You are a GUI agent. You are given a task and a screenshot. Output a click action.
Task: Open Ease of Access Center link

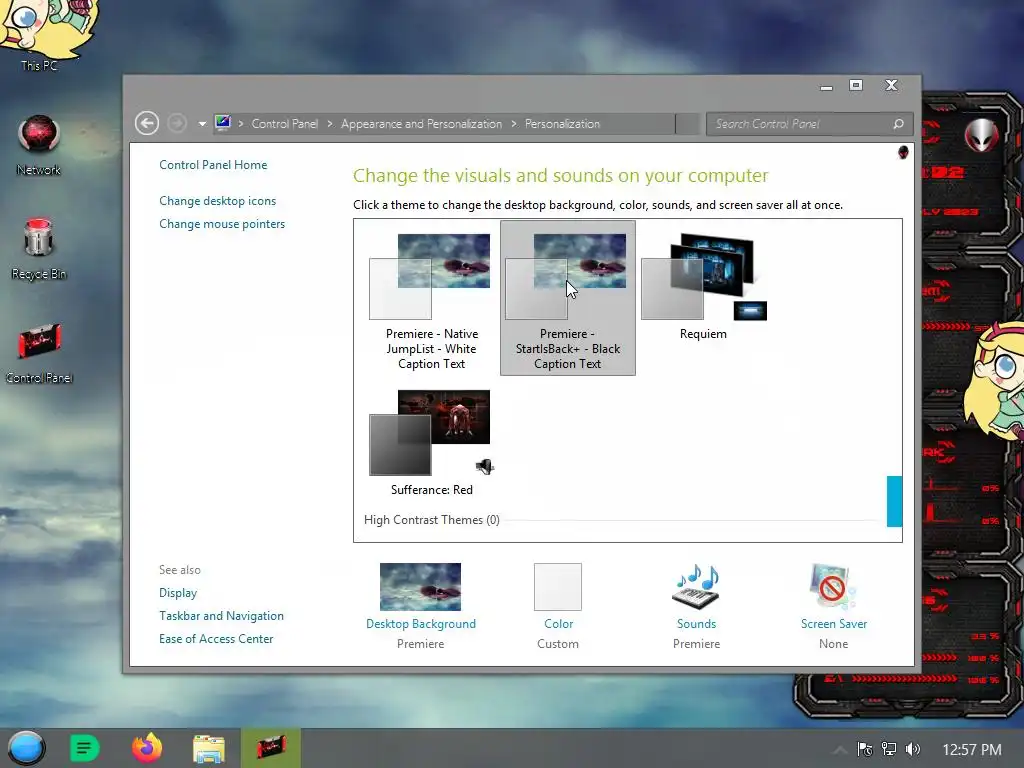216,638
